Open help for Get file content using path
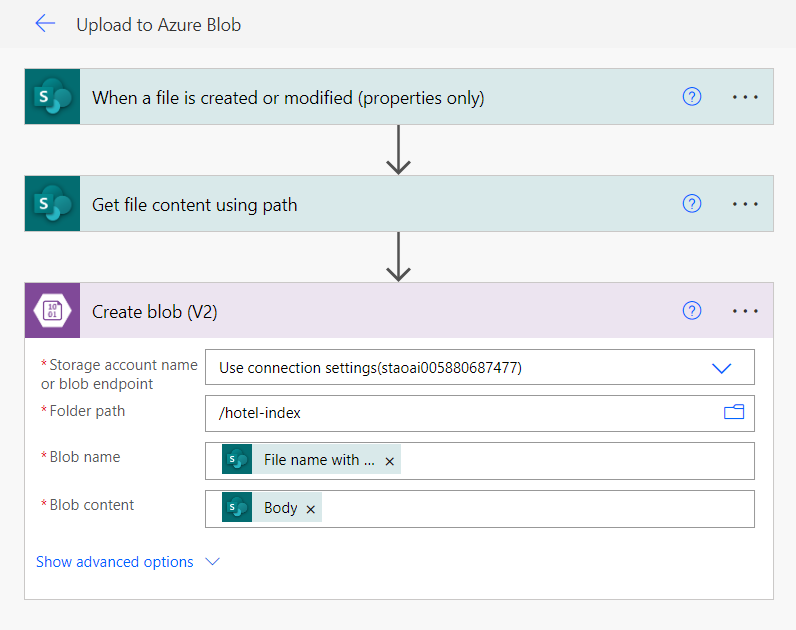 click(692, 204)
